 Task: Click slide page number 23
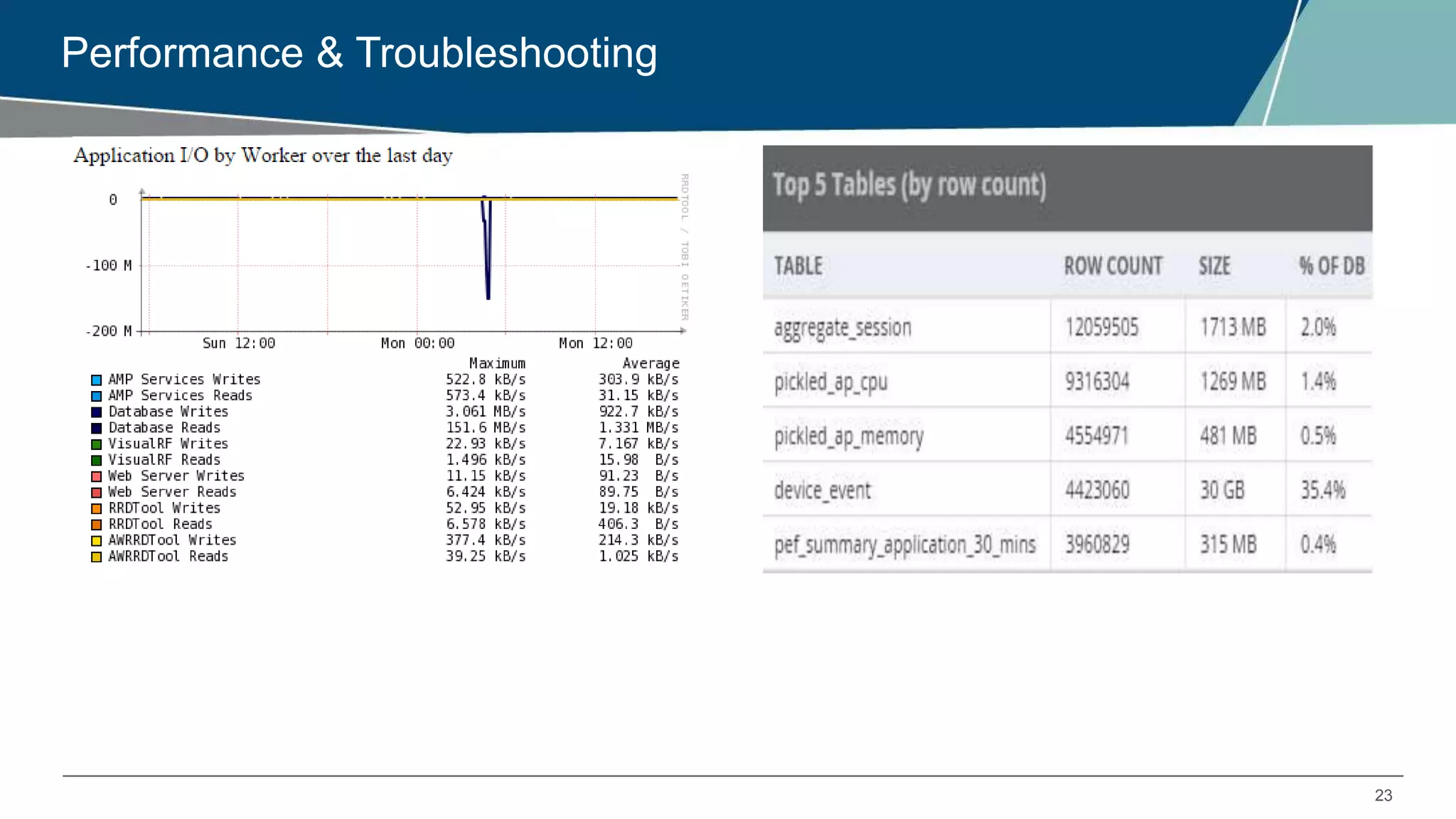[1383, 796]
